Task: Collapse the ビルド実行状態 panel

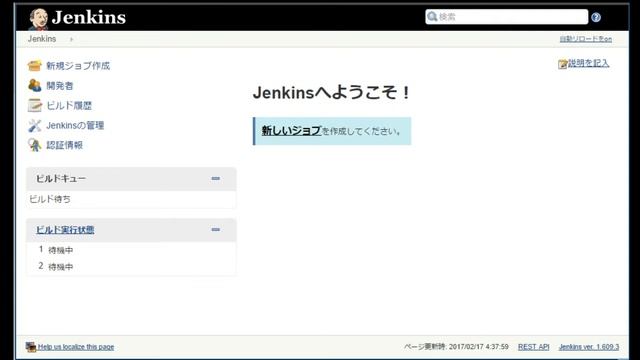Action: point(216,230)
